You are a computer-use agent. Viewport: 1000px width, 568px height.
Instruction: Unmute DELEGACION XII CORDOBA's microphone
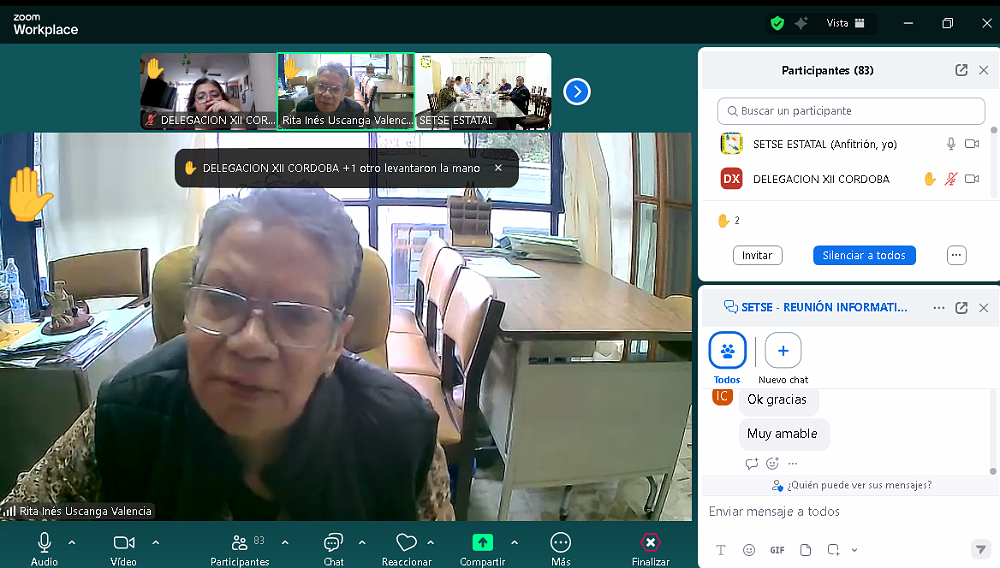click(951, 179)
